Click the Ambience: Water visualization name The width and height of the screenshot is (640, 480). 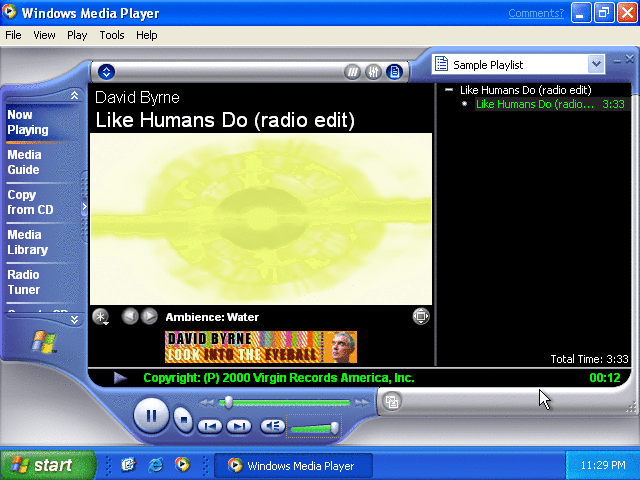pyautogui.click(x=212, y=317)
